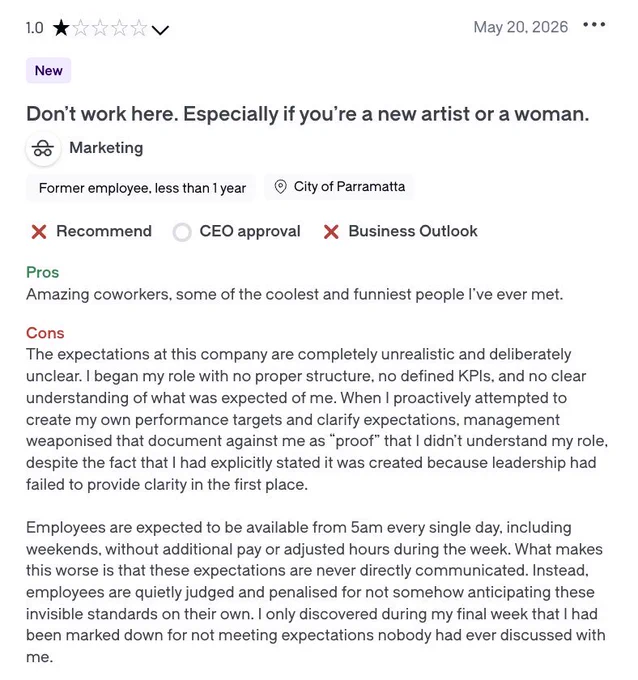Click the empty circle beside CEO approval

(x=182, y=232)
